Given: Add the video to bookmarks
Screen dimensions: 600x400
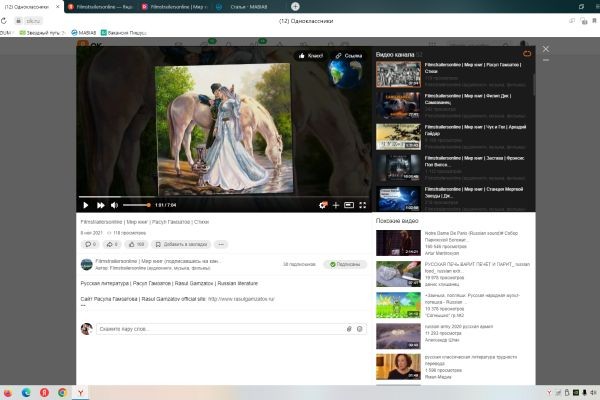Looking at the screenshot, I should pyautogui.click(x=181, y=244).
